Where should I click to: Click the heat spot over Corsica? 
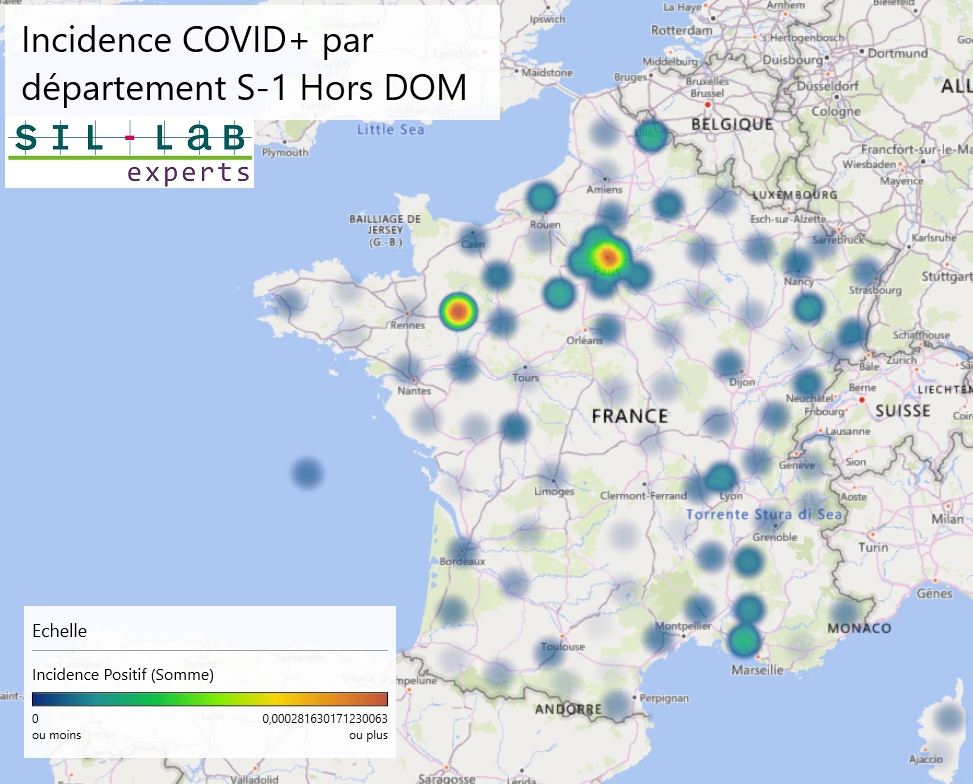(946, 718)
